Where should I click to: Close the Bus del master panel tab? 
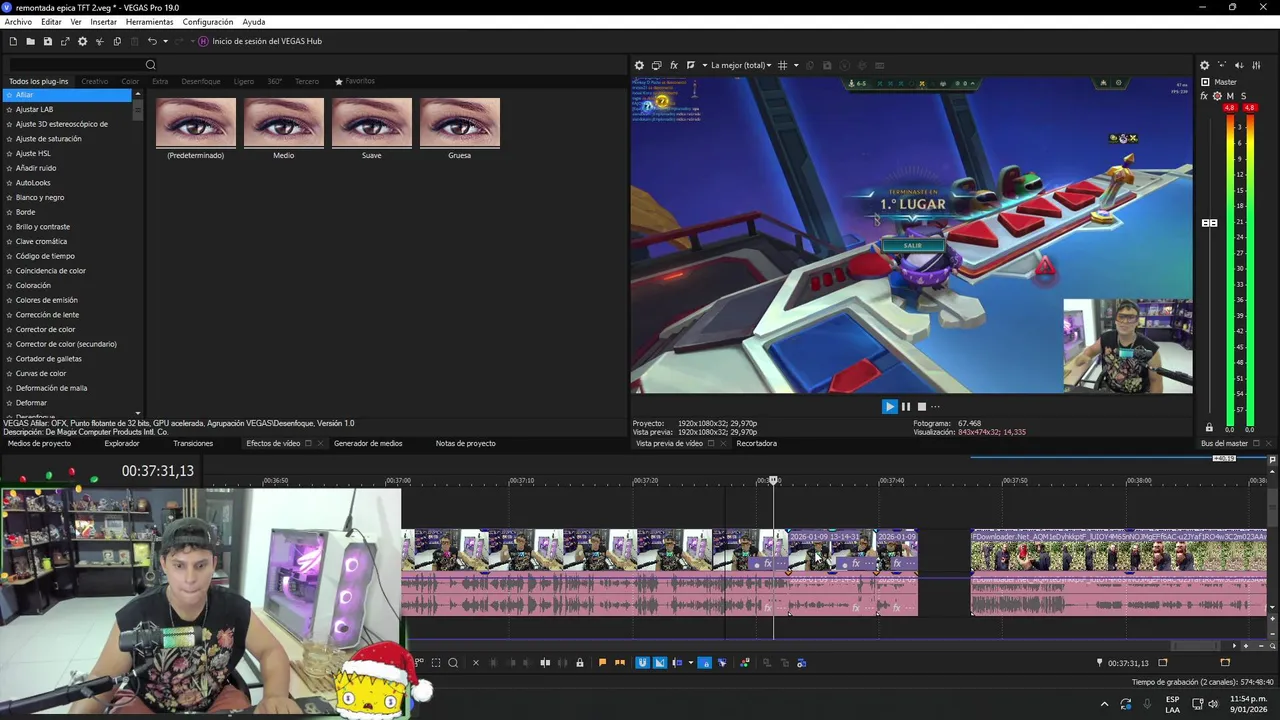pos(1268,443)
